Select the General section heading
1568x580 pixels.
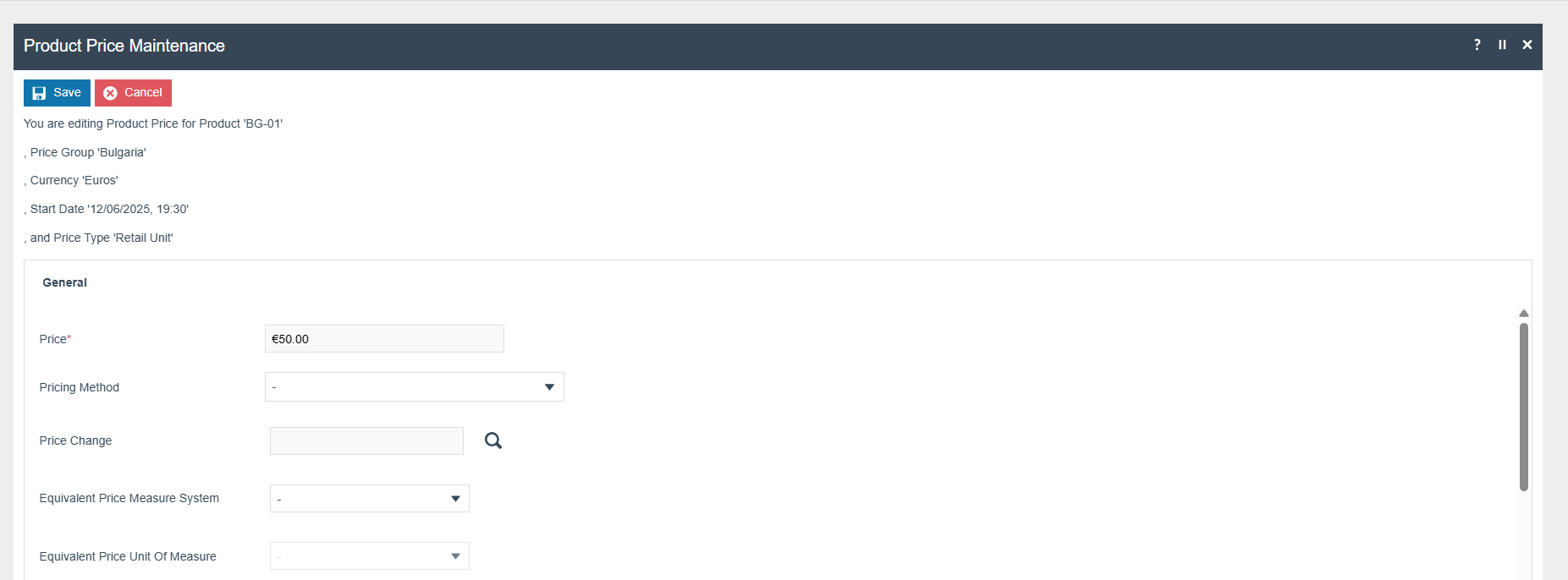pyautogui.click(x=65, y=282)
